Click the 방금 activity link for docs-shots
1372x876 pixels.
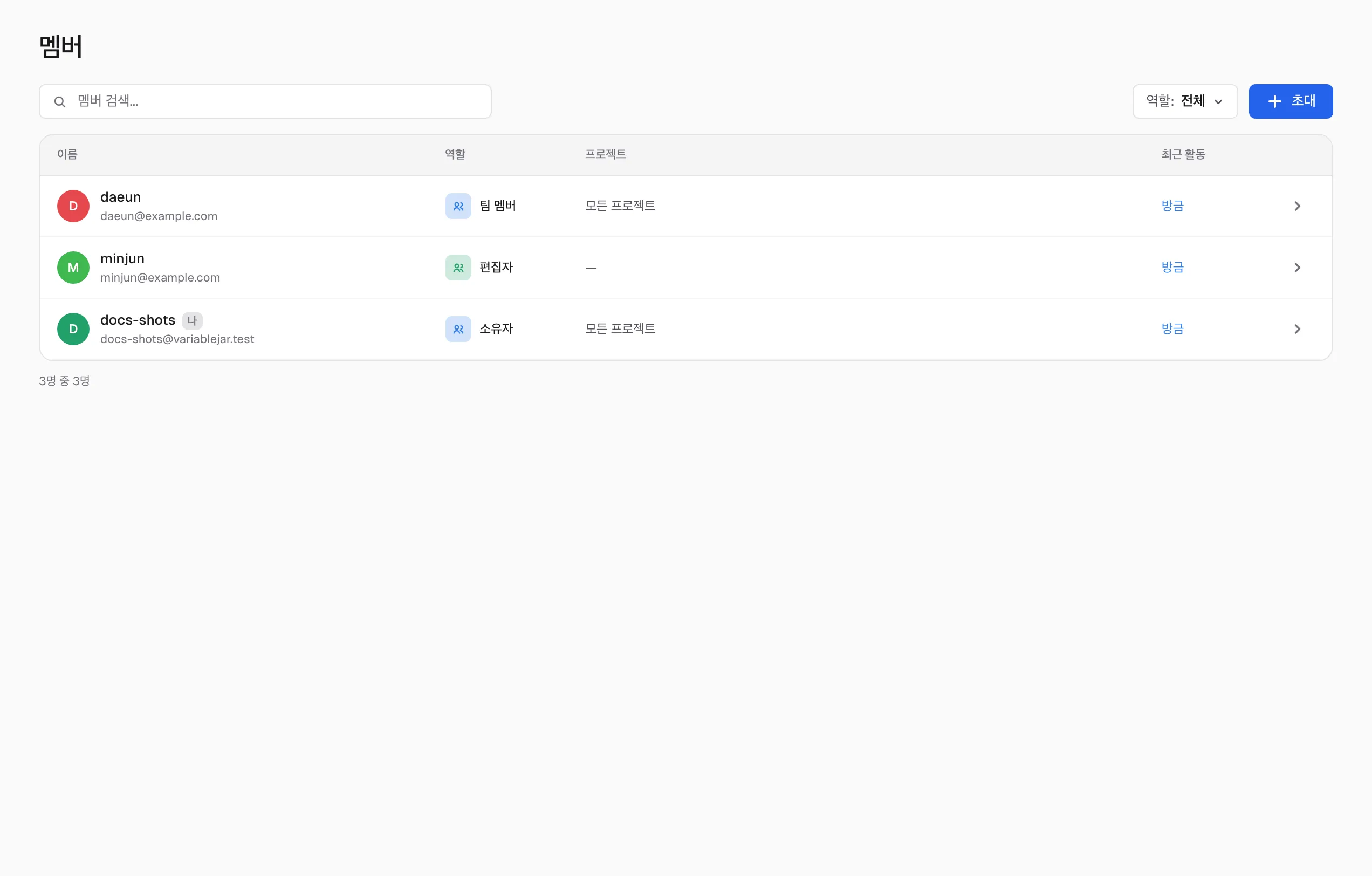tap(1172, 329)
